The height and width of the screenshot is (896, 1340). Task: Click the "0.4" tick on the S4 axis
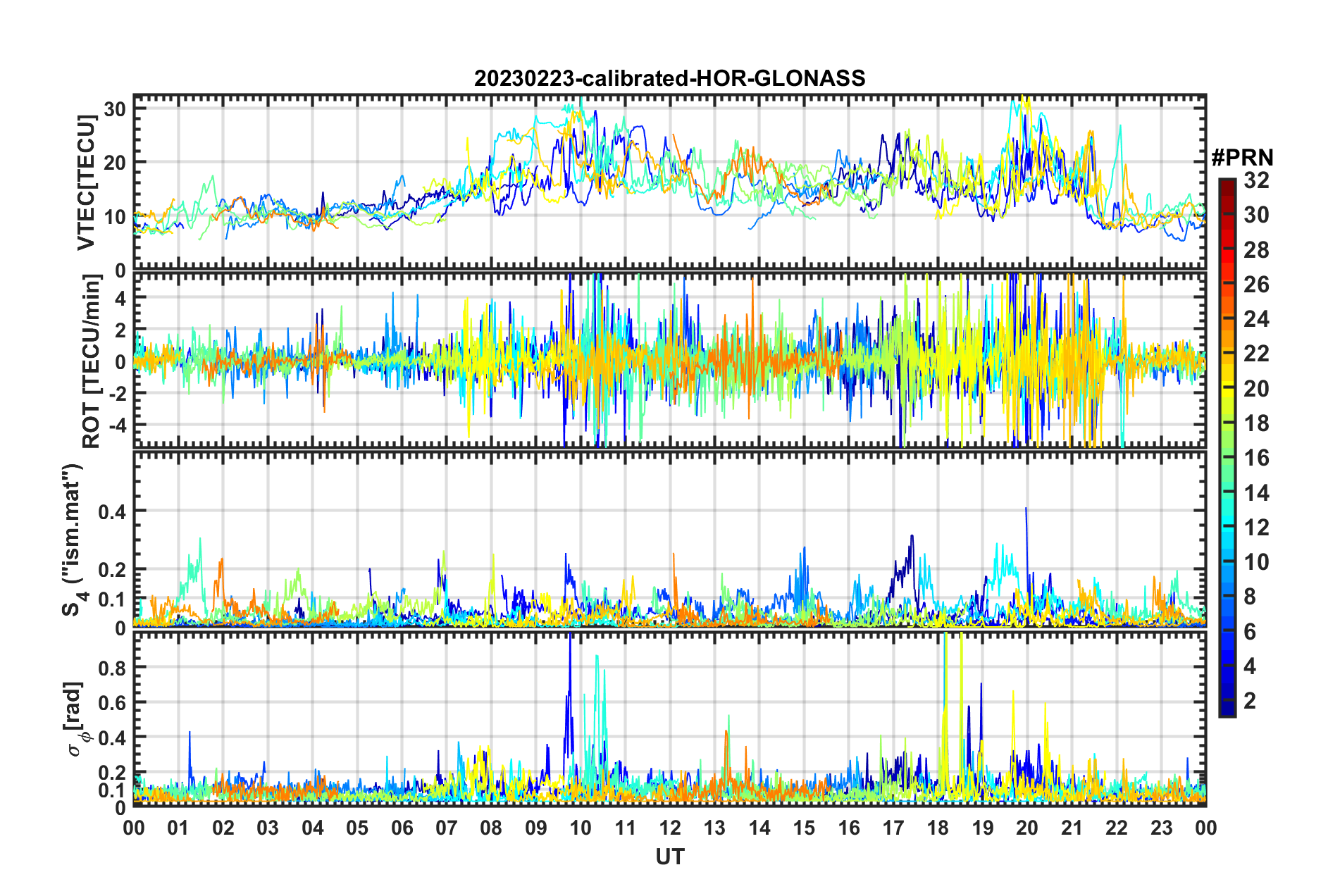tap(113, 511)
